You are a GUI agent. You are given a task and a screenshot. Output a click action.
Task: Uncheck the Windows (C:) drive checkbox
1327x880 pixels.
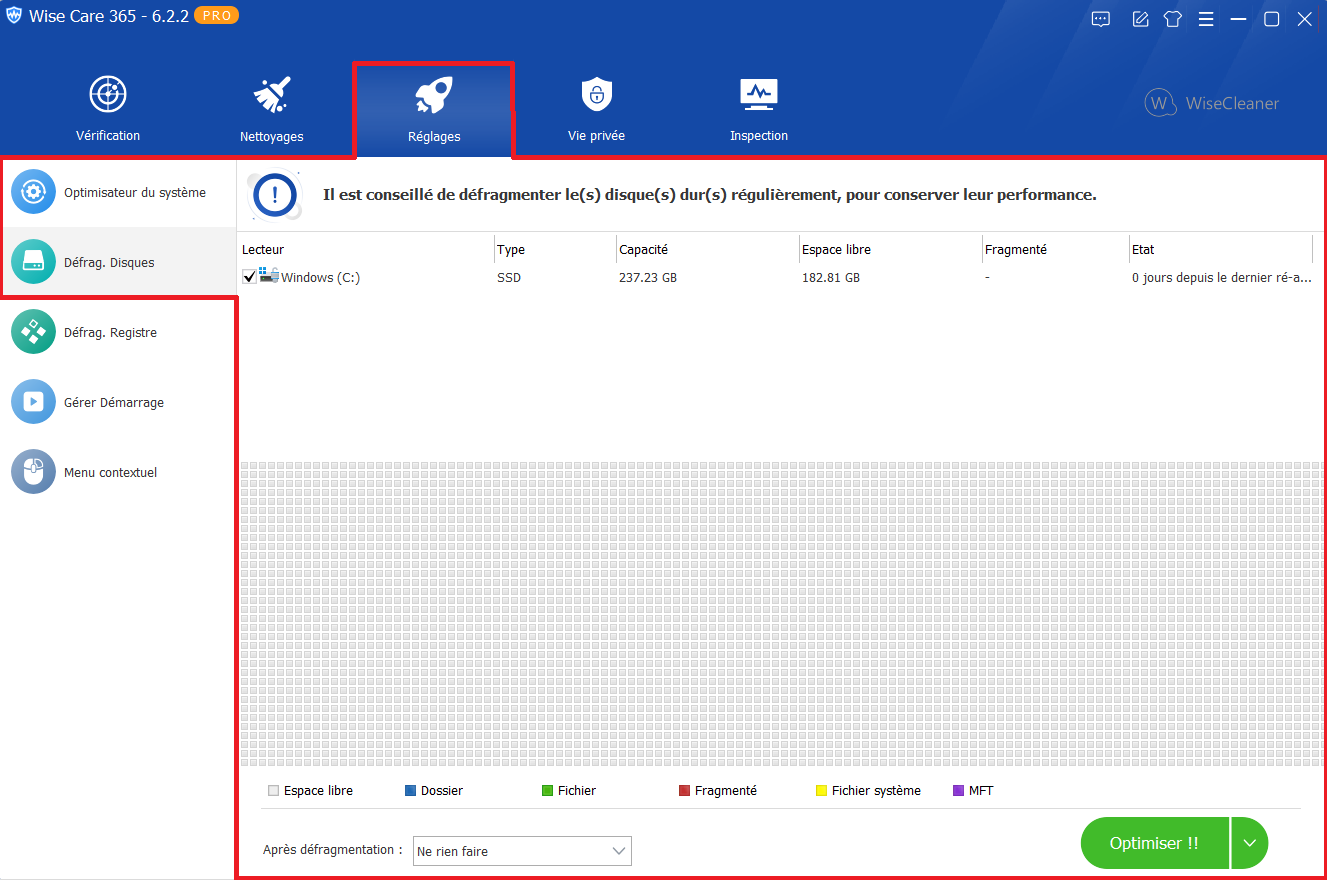[x=250, y=277]
